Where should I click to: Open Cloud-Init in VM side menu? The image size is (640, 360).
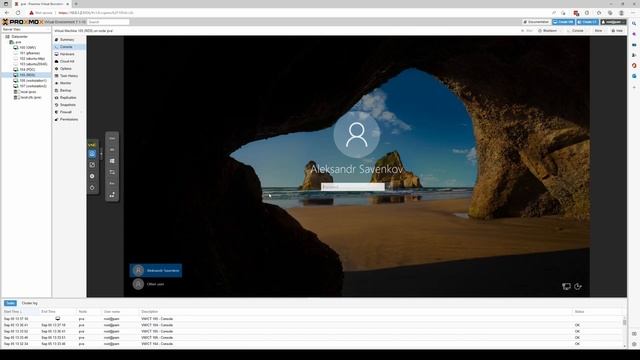point(67,62)
